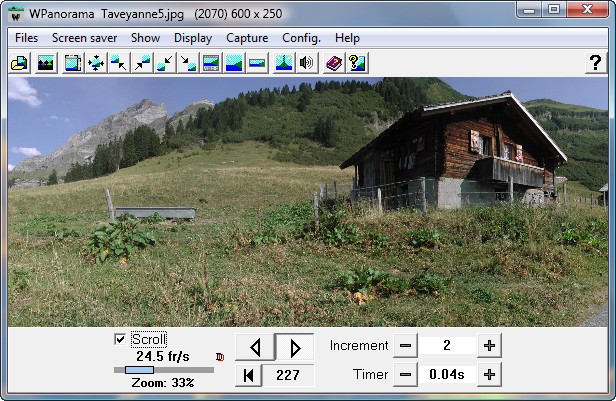Click the landscape icon with vertical zipper line
This screenshot has height=401, width=616.
point(284,63)
